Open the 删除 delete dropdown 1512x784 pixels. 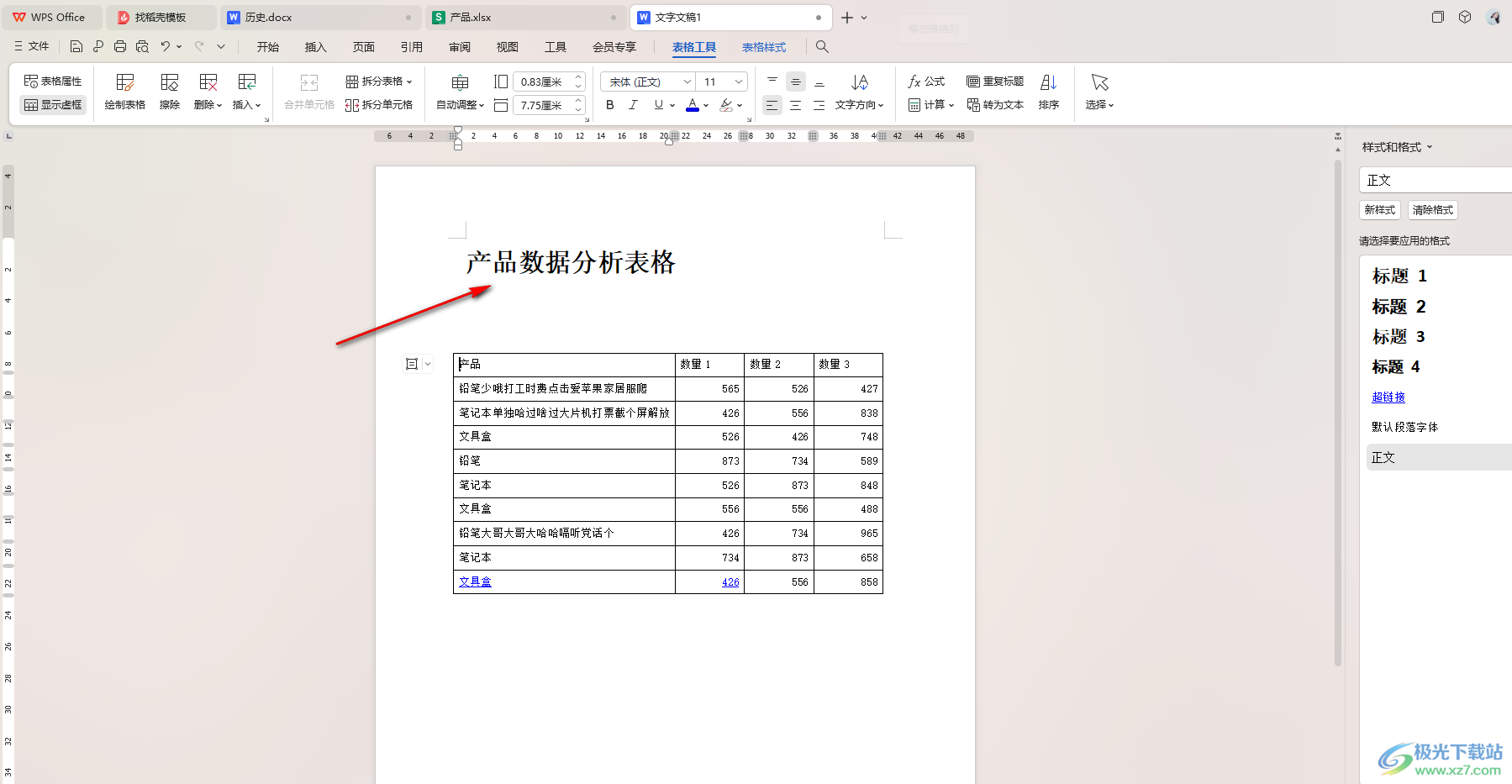[x=208, y=92]
